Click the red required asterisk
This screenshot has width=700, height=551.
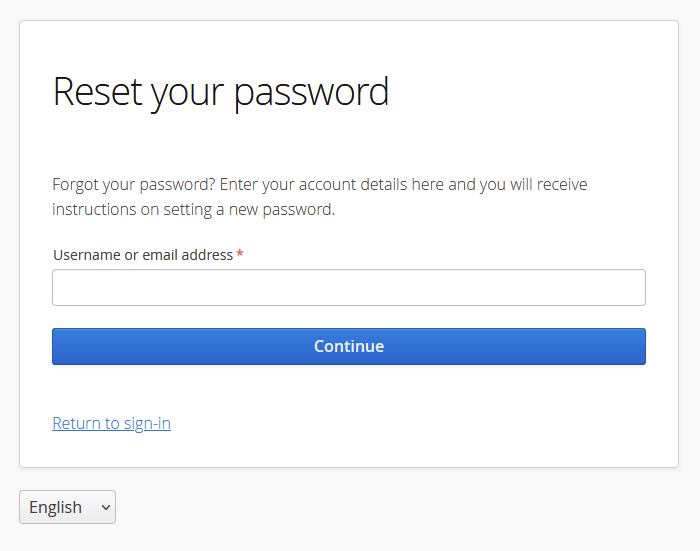click(240, 255)
